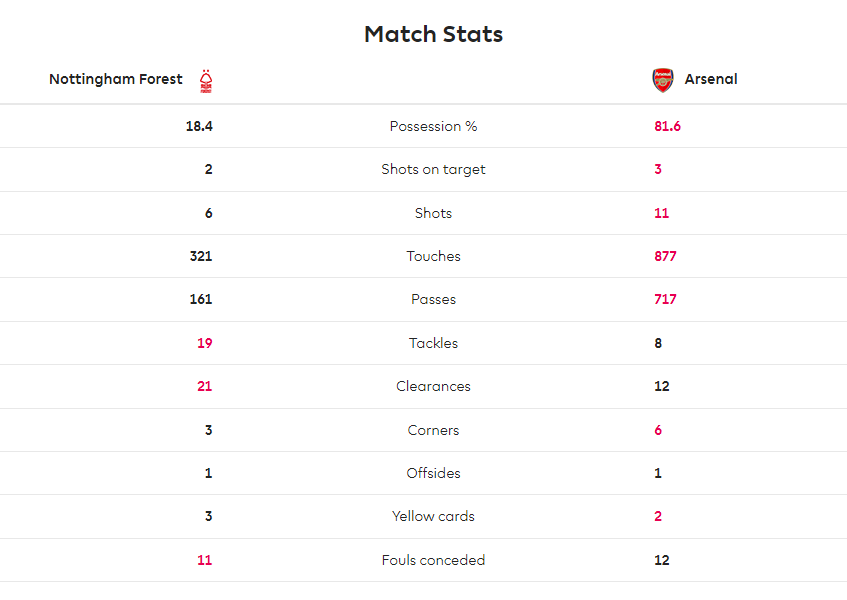Select Arsenal's 81.6 possession value
The width and height of the screenshot is (847, 600).
tap(668, 126)
